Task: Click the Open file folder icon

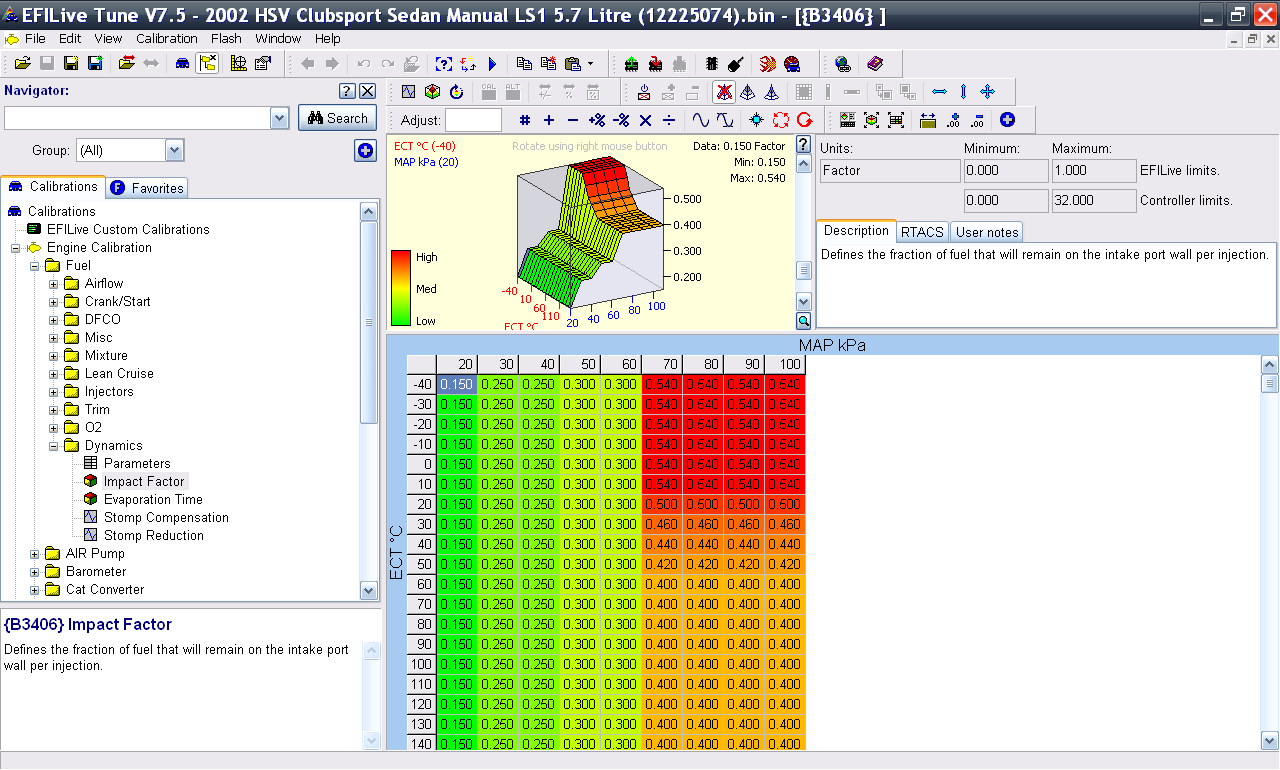Action: pyautogui.click(x=22, y=63)
